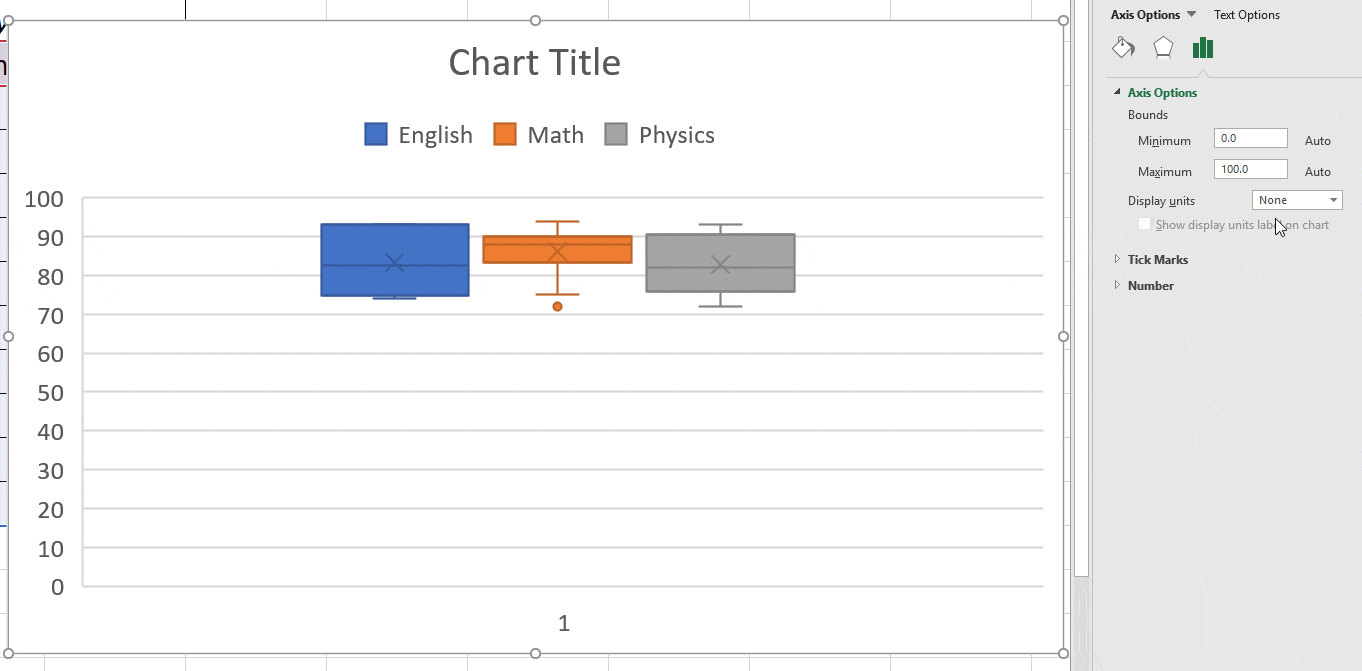Open the Fill & Line icon tab
1362x671 pixels.
pyautogui.click(x=1123, y=48)
